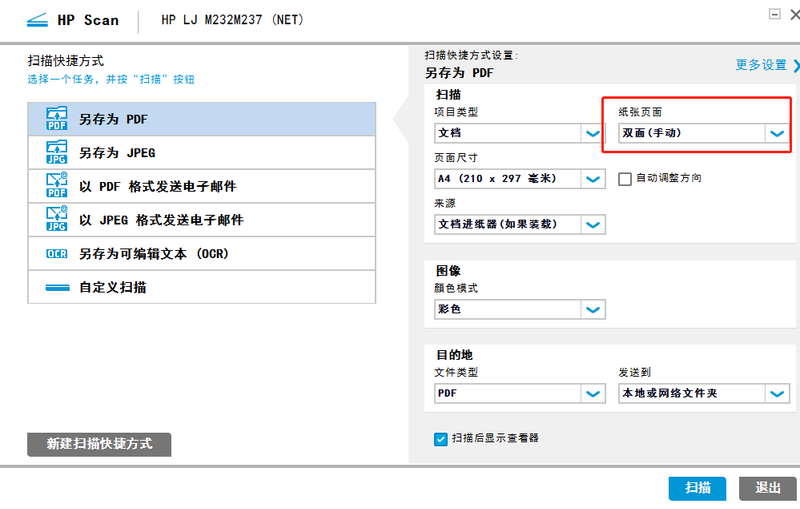This screenshot has width=800, height=509.
Task: Click the 自定义扫描 scanner icon
Action: pos(56,287)
